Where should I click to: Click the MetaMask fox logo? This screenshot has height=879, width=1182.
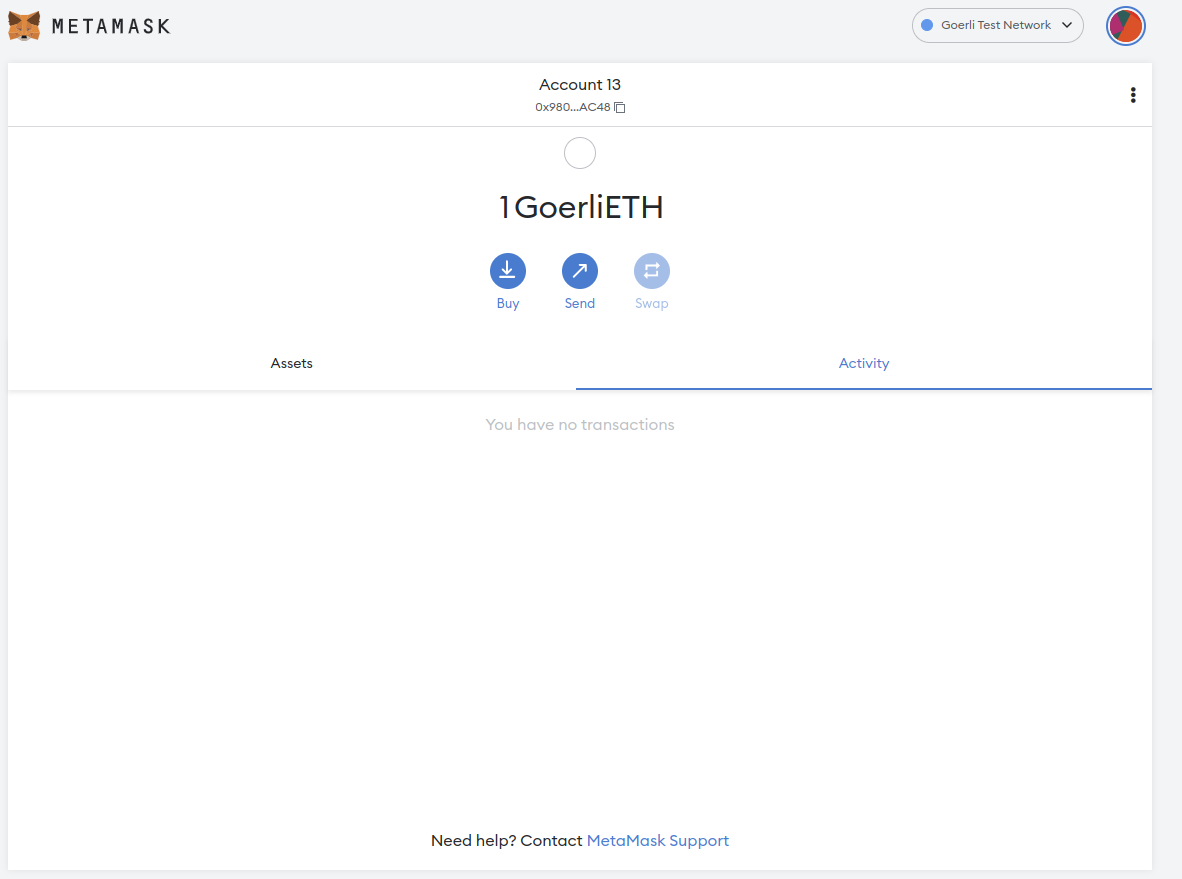[23, 26]
